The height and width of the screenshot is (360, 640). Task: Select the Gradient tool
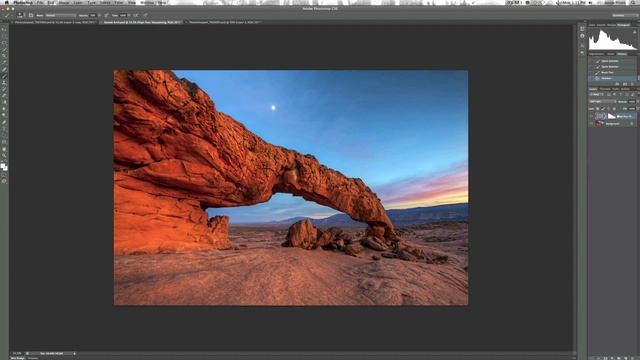pos(4,102)
